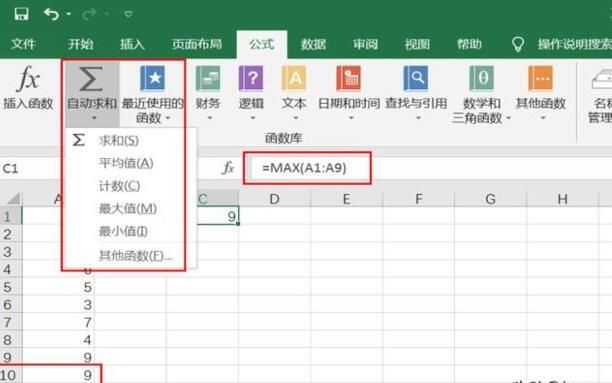Select column G header
The width and height of the screenshot is (612, 383).
[490, 199]
